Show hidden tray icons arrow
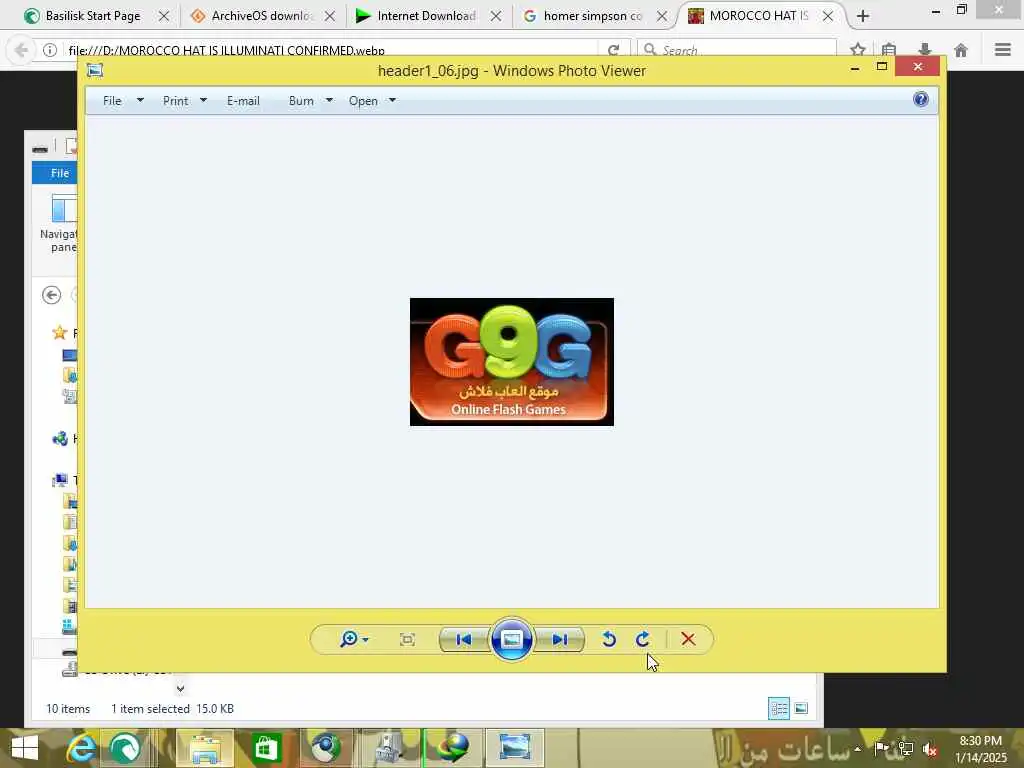 click(857, 749)
